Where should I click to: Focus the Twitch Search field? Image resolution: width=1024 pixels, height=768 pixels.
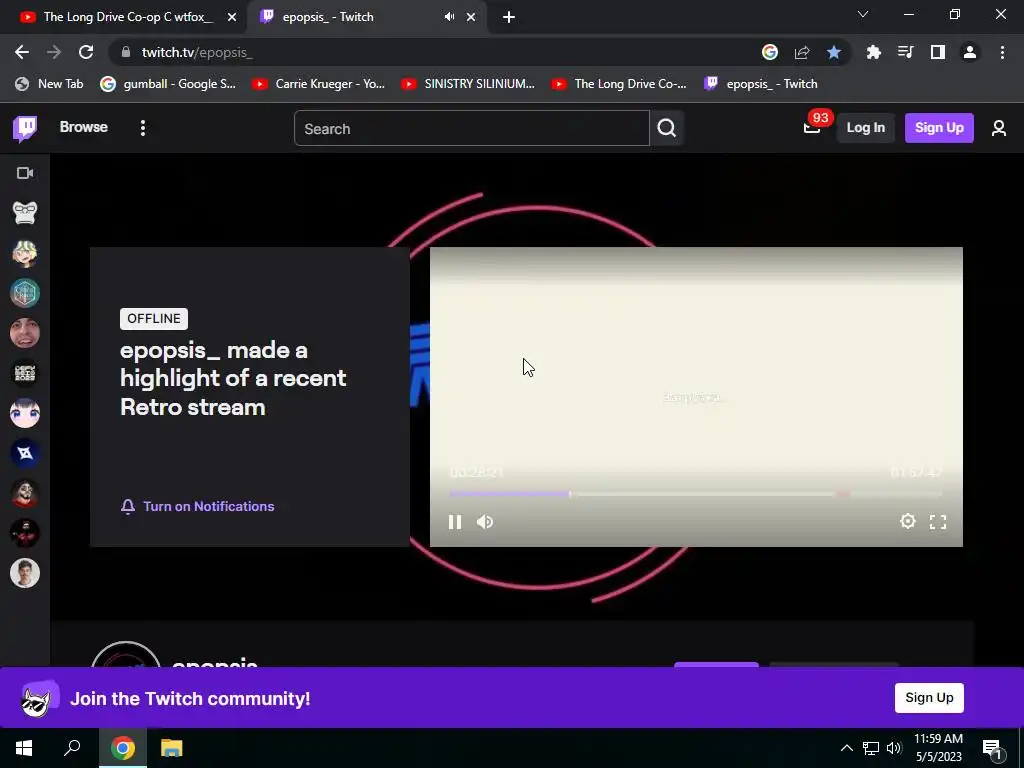pyautogui.click(x=472, y=128)
